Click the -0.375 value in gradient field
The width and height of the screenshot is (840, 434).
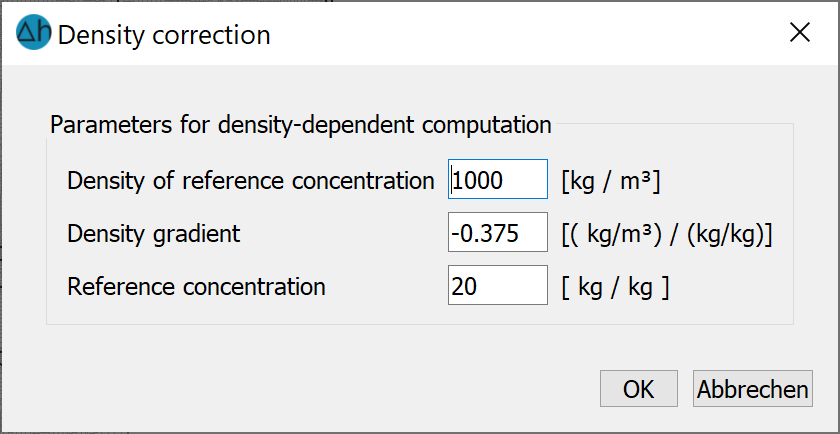pyautogui.click(x=484, y=234)
